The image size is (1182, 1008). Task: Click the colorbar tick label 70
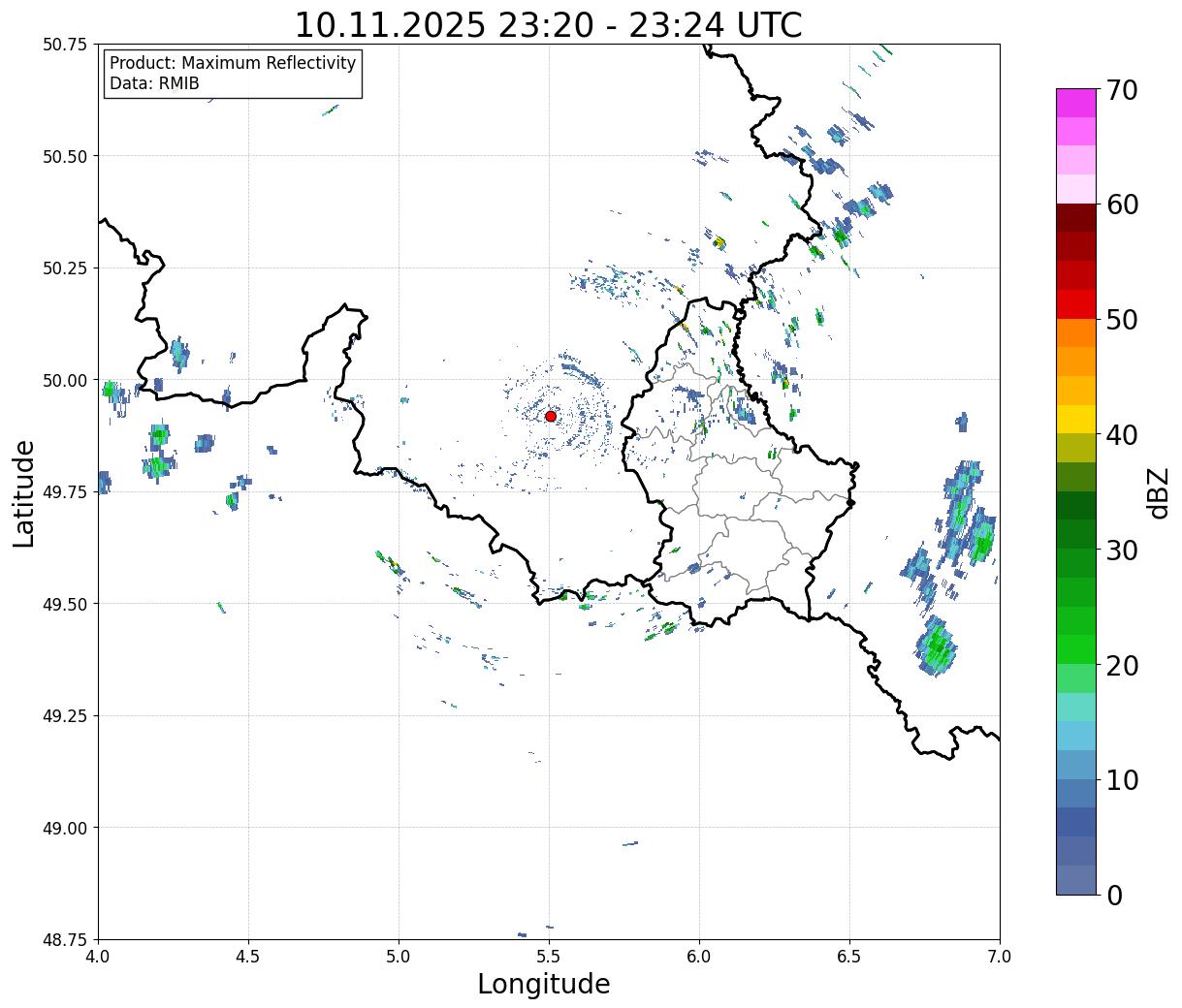1122,90
